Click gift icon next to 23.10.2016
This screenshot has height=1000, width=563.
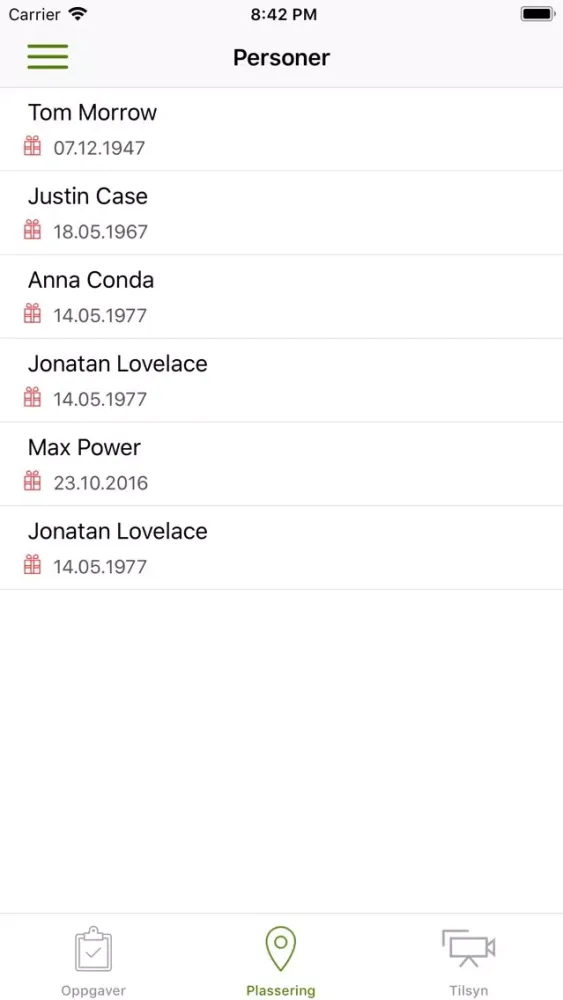[x=33, y=481]
